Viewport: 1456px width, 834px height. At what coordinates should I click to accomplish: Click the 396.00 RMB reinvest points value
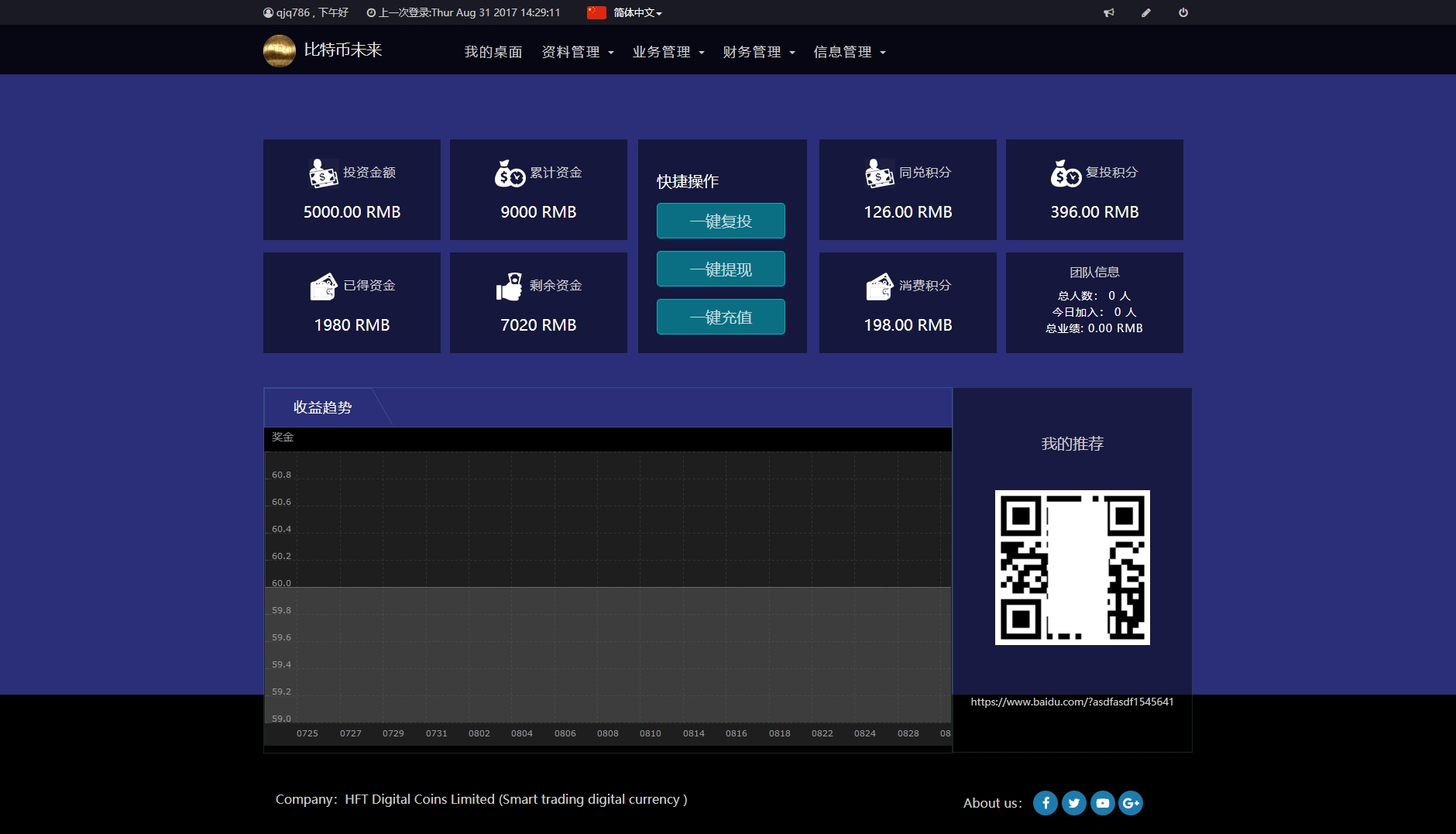click(x=1094, y=212)
